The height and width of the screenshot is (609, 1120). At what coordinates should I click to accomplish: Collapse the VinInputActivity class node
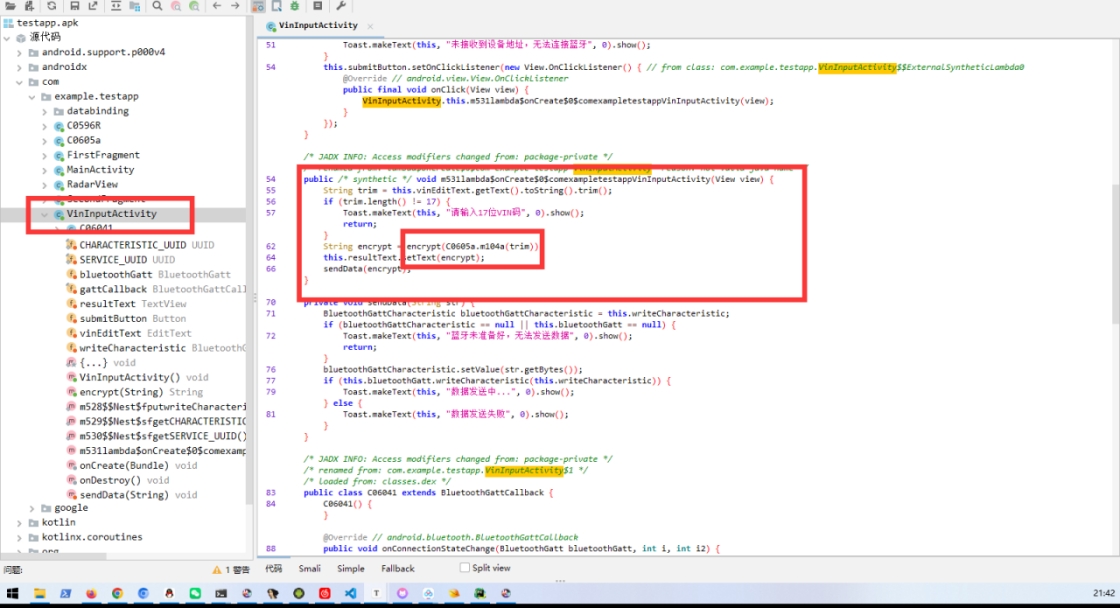[x=44, y=214]
